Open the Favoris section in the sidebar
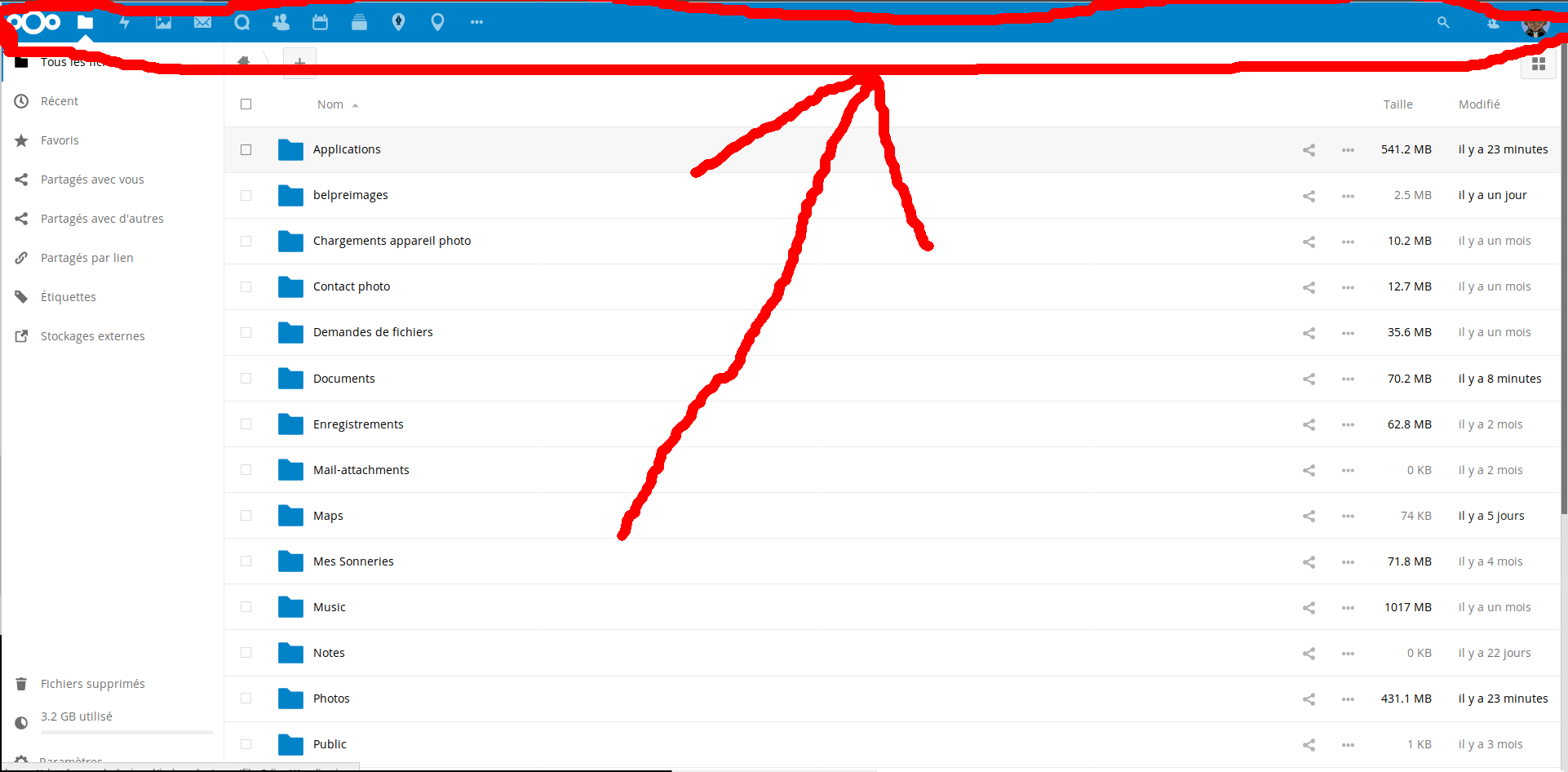1568x772 pixels. coord(60,140)
